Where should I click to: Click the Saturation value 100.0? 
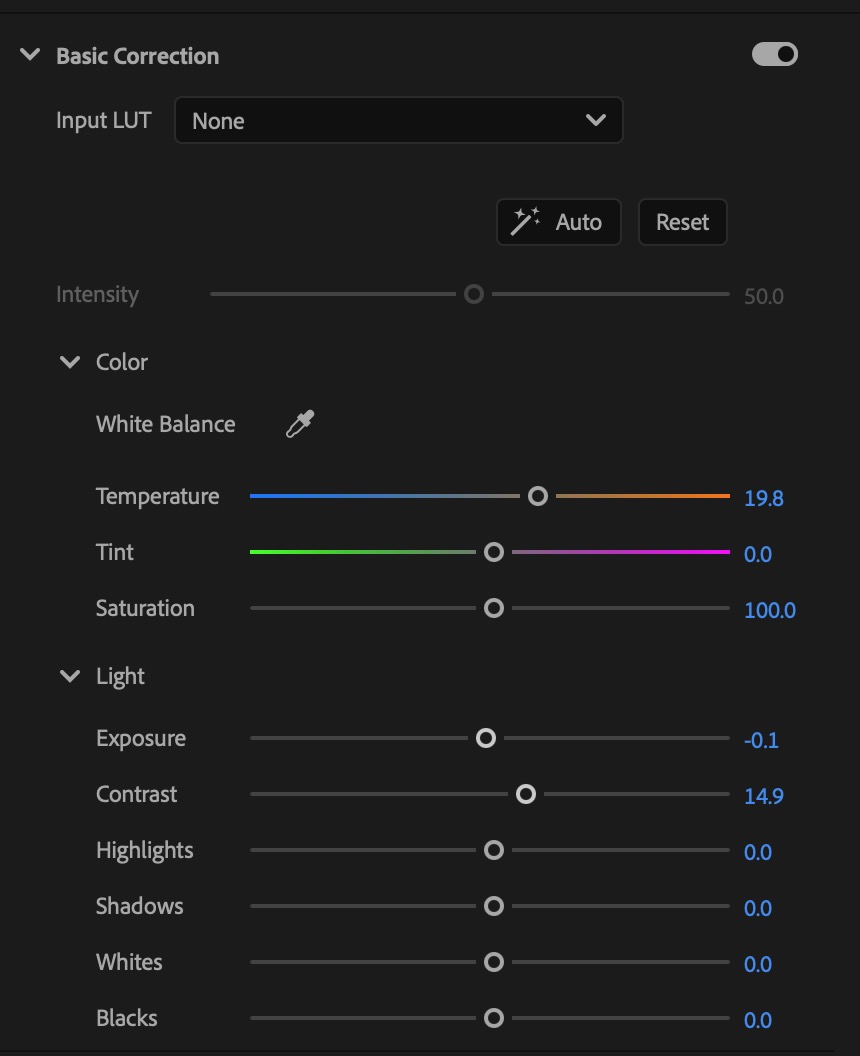point(770,610)
